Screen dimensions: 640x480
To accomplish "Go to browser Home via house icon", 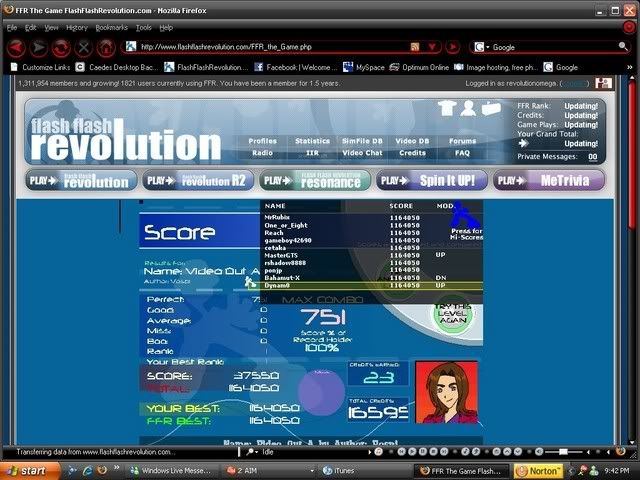I will click(x=105, y=47).
